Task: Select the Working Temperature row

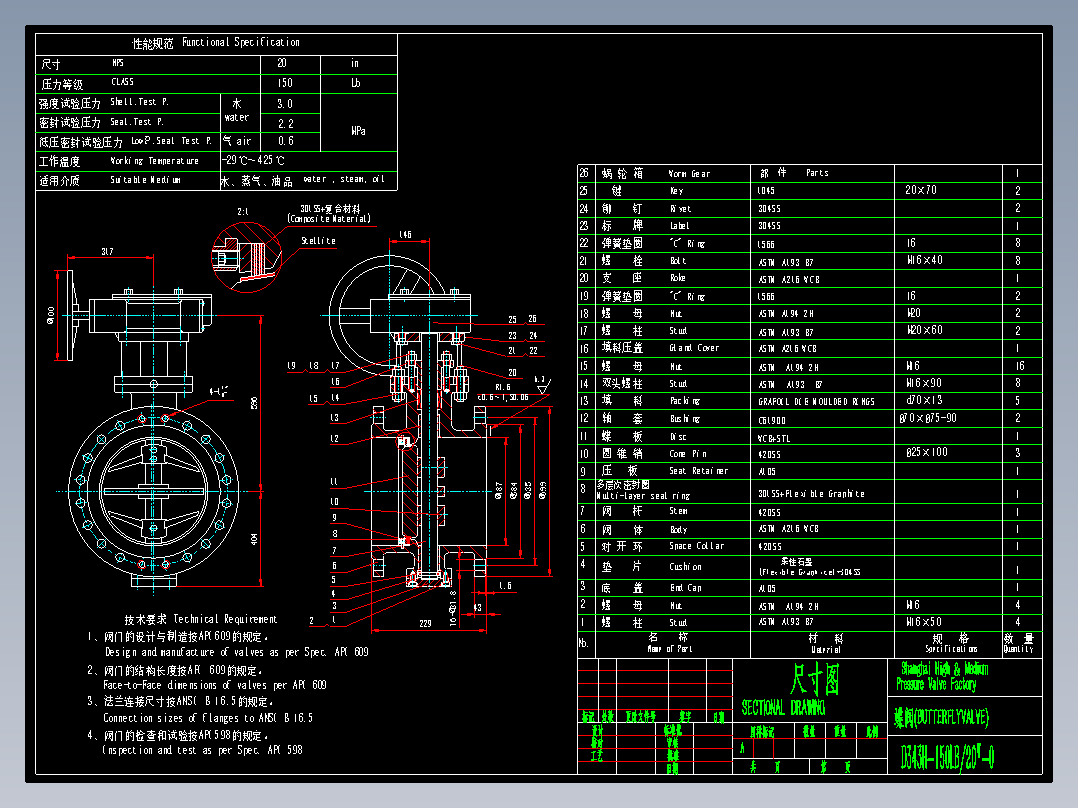Action: (154, 161)
